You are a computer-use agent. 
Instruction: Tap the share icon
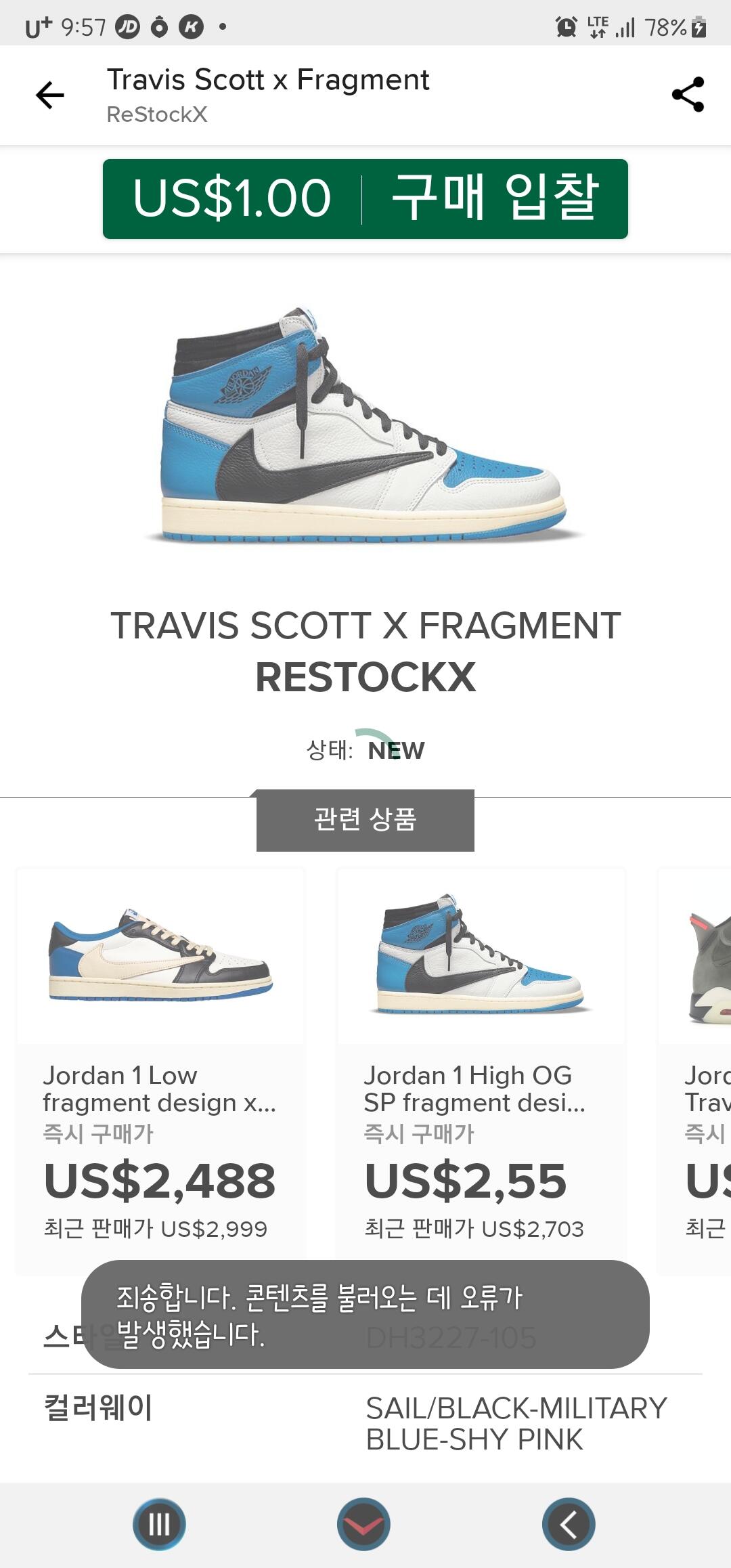688,95
